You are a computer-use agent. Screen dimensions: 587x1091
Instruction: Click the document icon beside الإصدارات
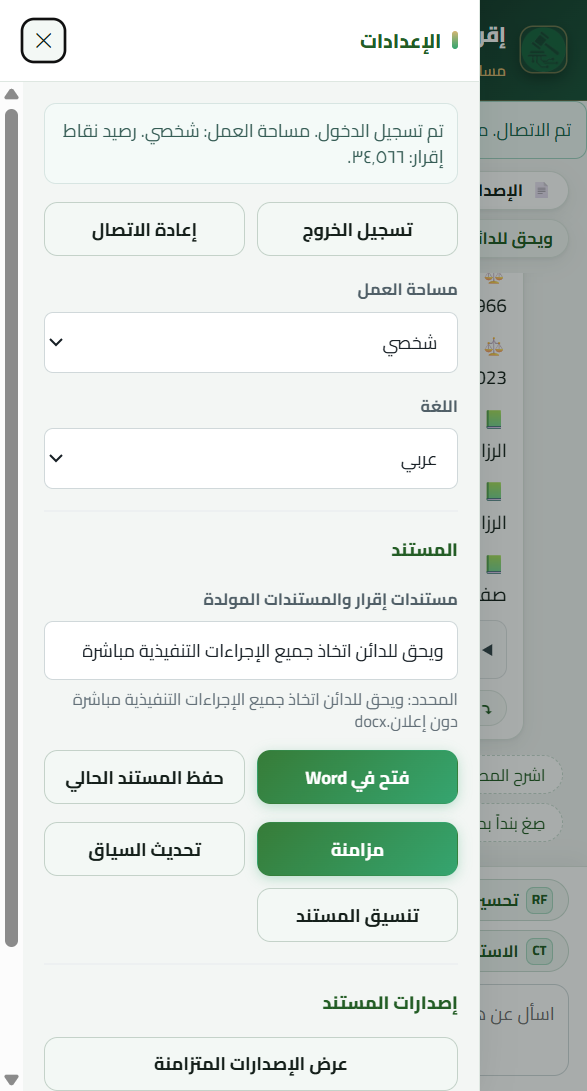pos(541,190)
